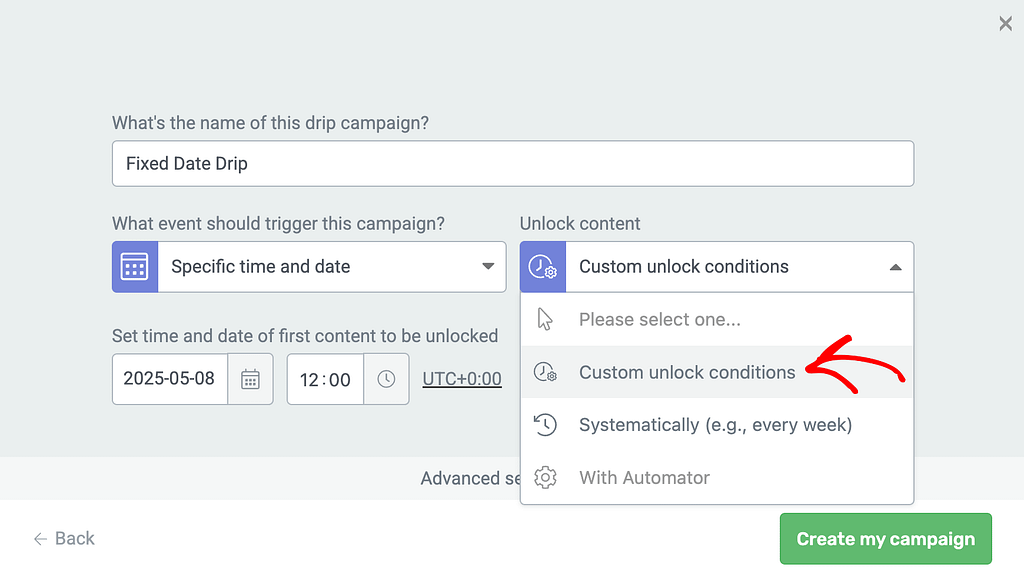Click the clock-gear icon in Unlock content field

[x=543, y=266]
